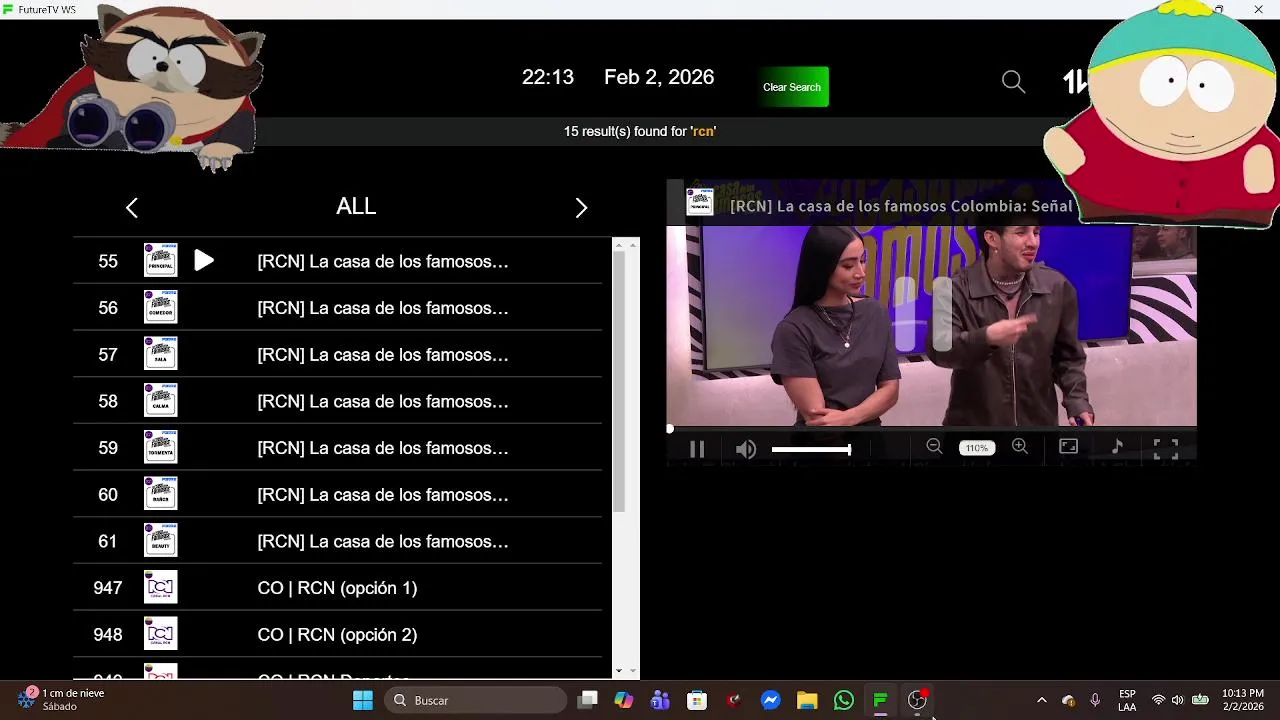Image resolution: width=1280 pixels, height=720 pixels.
Task: Select channel 55 Principal logo
Action: [160, 260]
